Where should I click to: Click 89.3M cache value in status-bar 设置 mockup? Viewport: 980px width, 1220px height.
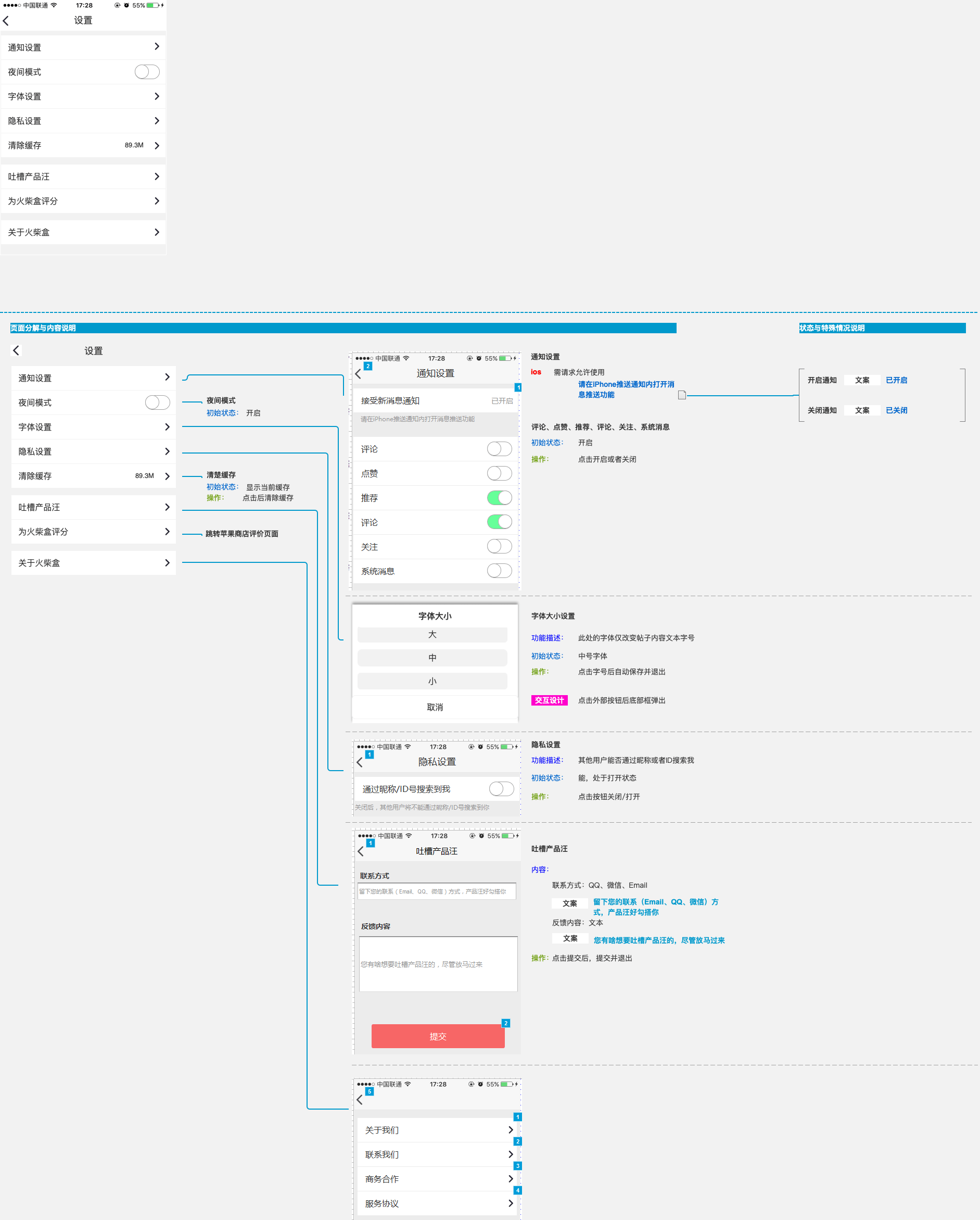(134, 145)
